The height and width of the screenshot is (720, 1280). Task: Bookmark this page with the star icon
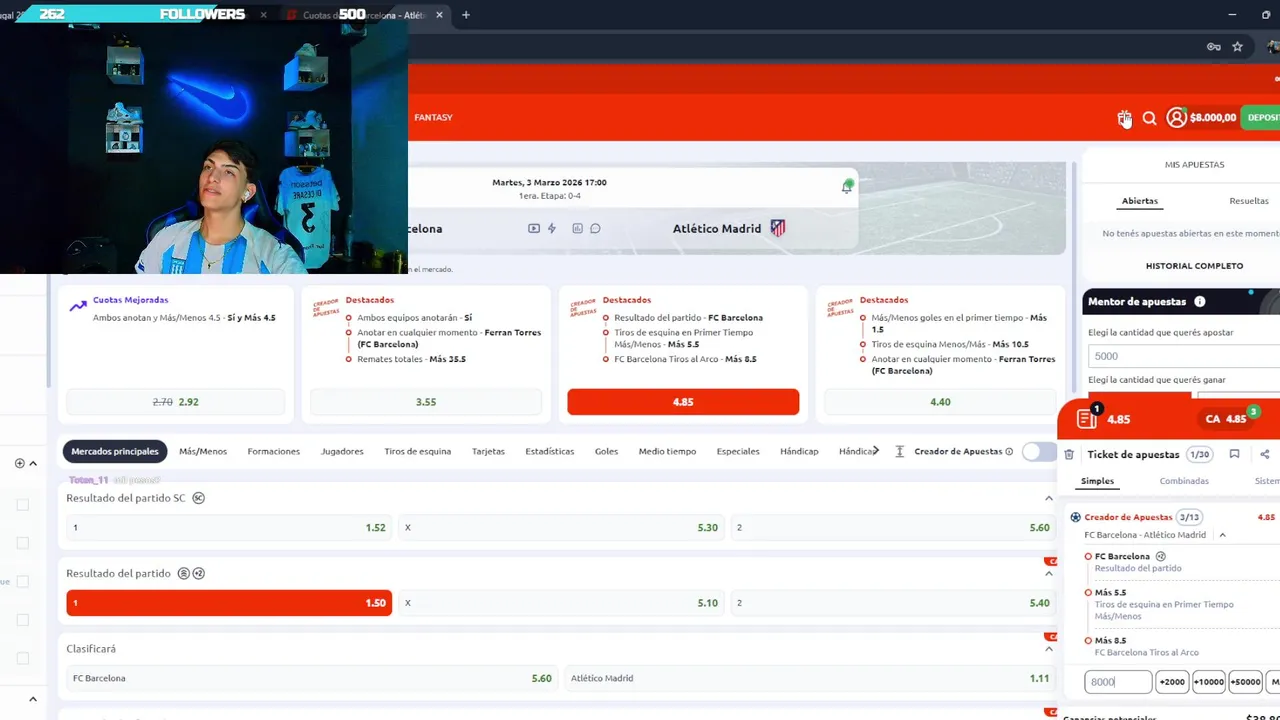click(x=1237, y=47)
